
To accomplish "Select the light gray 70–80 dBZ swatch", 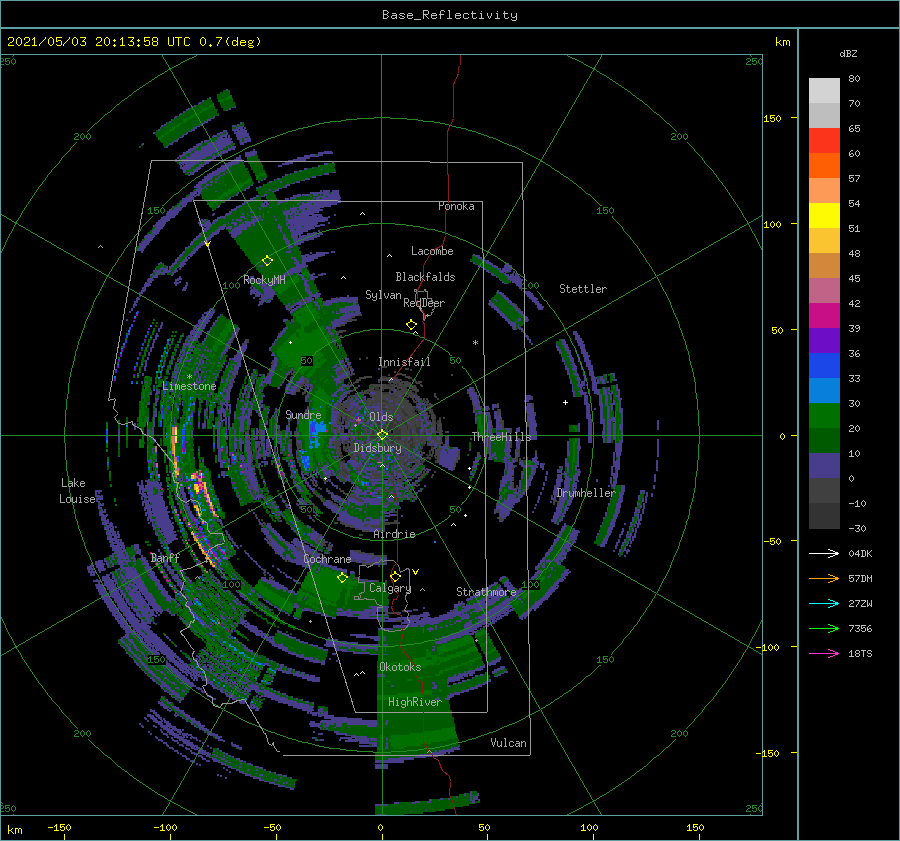I will point(824,91).
